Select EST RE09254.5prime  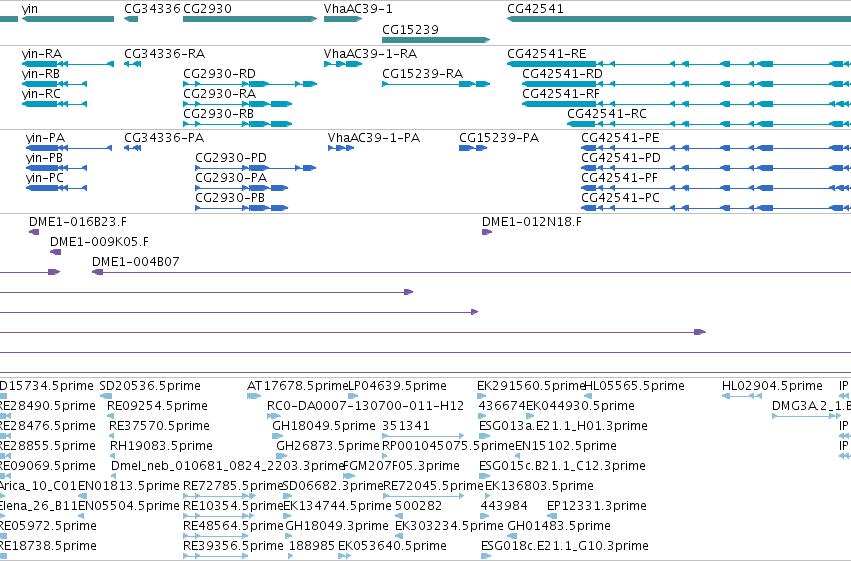click(157, 406)
